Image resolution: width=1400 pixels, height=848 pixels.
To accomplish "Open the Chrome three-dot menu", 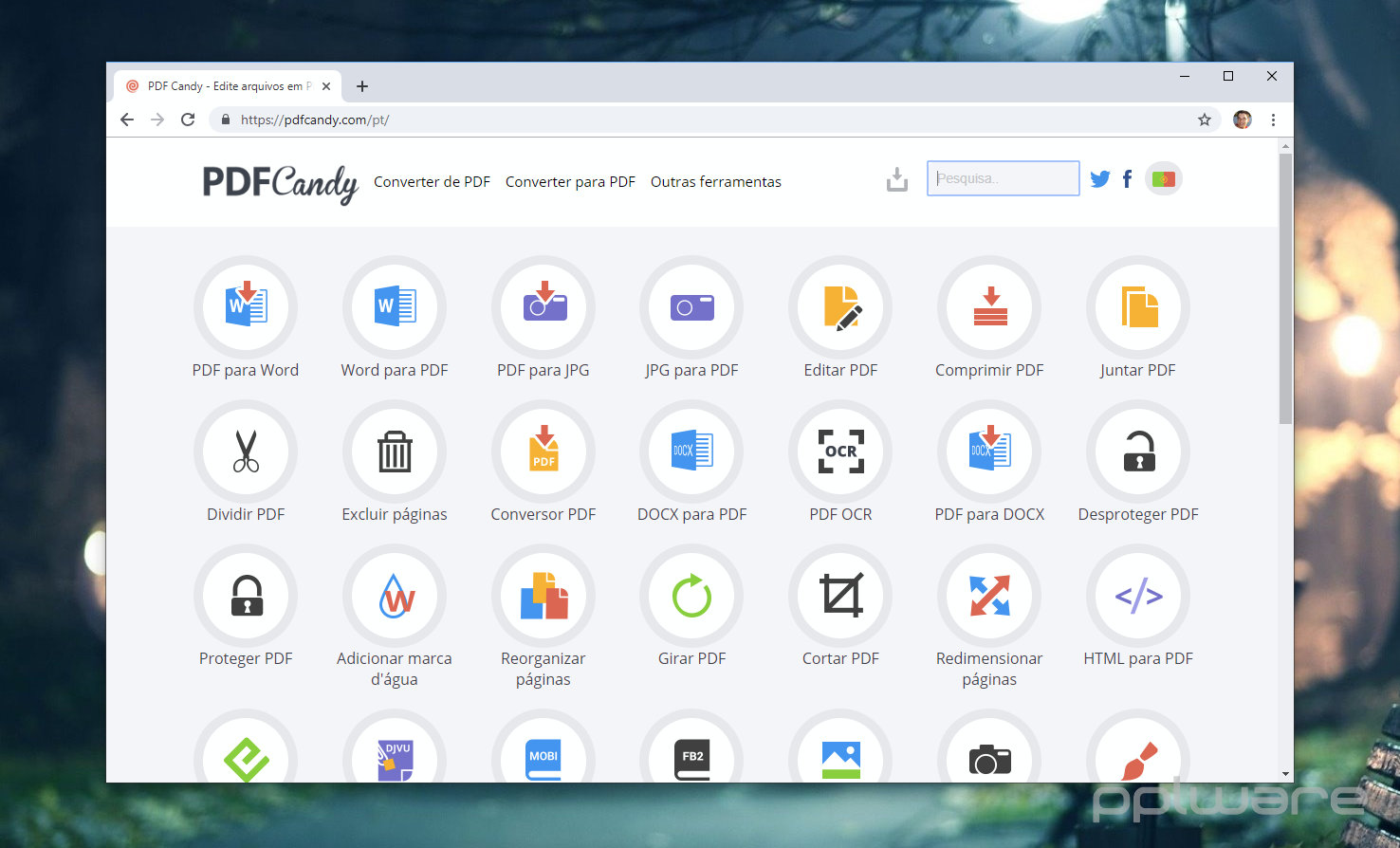I will (1273, 120).
